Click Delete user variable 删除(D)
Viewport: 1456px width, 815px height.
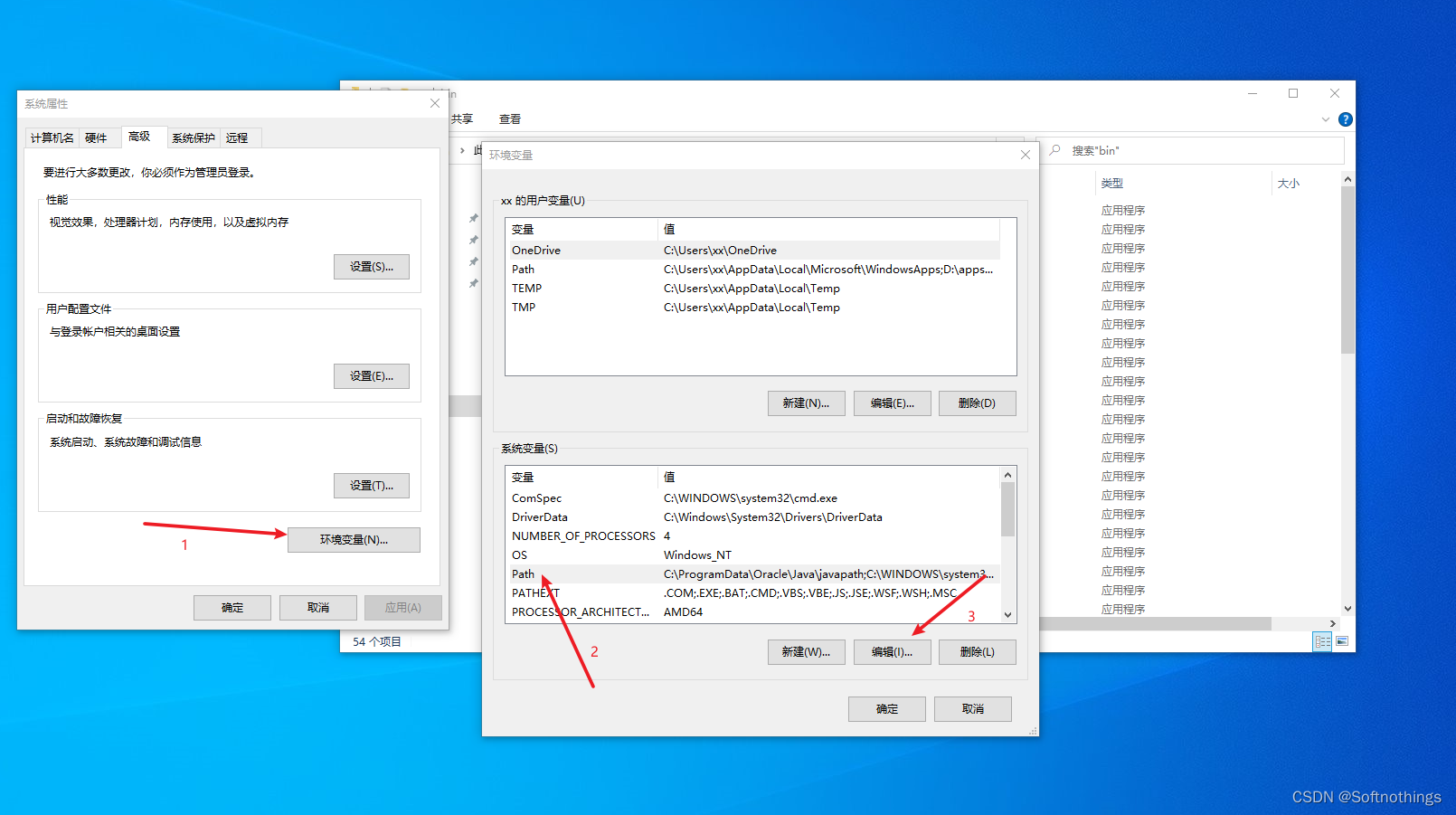click(x=978, y=403)
